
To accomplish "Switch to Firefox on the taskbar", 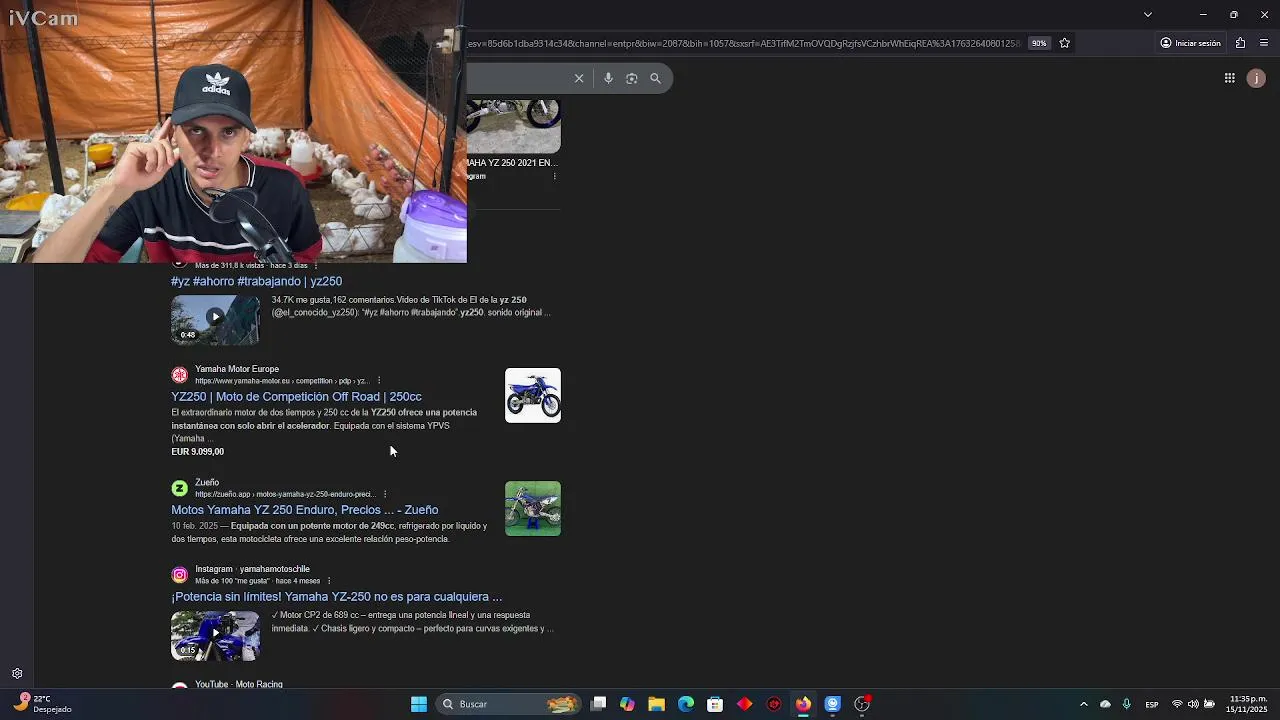I will point(803,704).
